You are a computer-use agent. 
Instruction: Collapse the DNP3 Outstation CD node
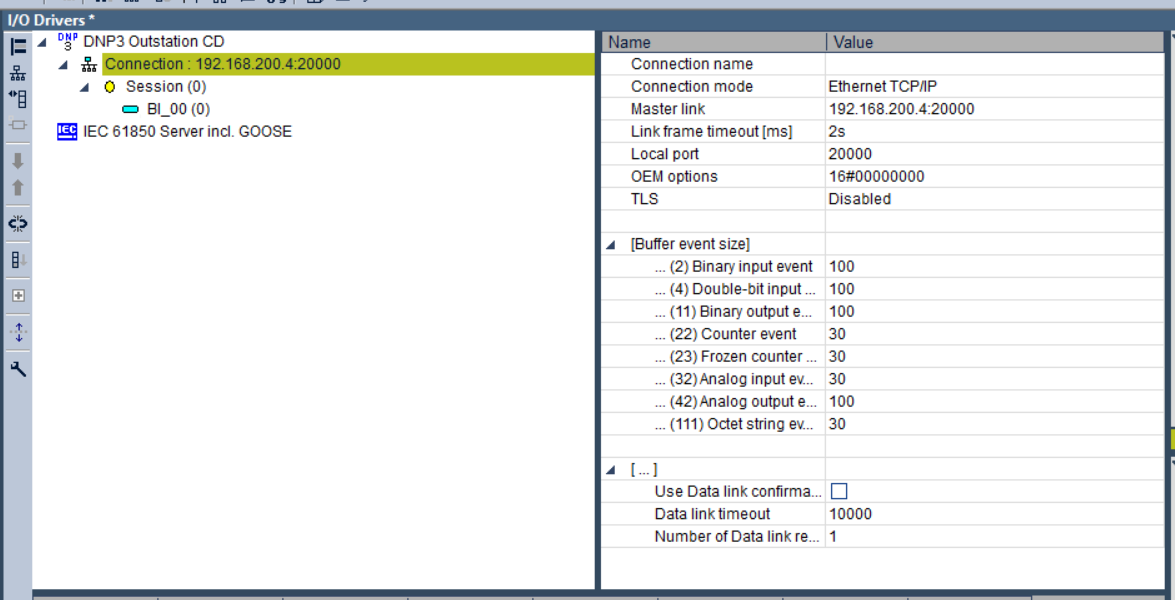point(42,42)
